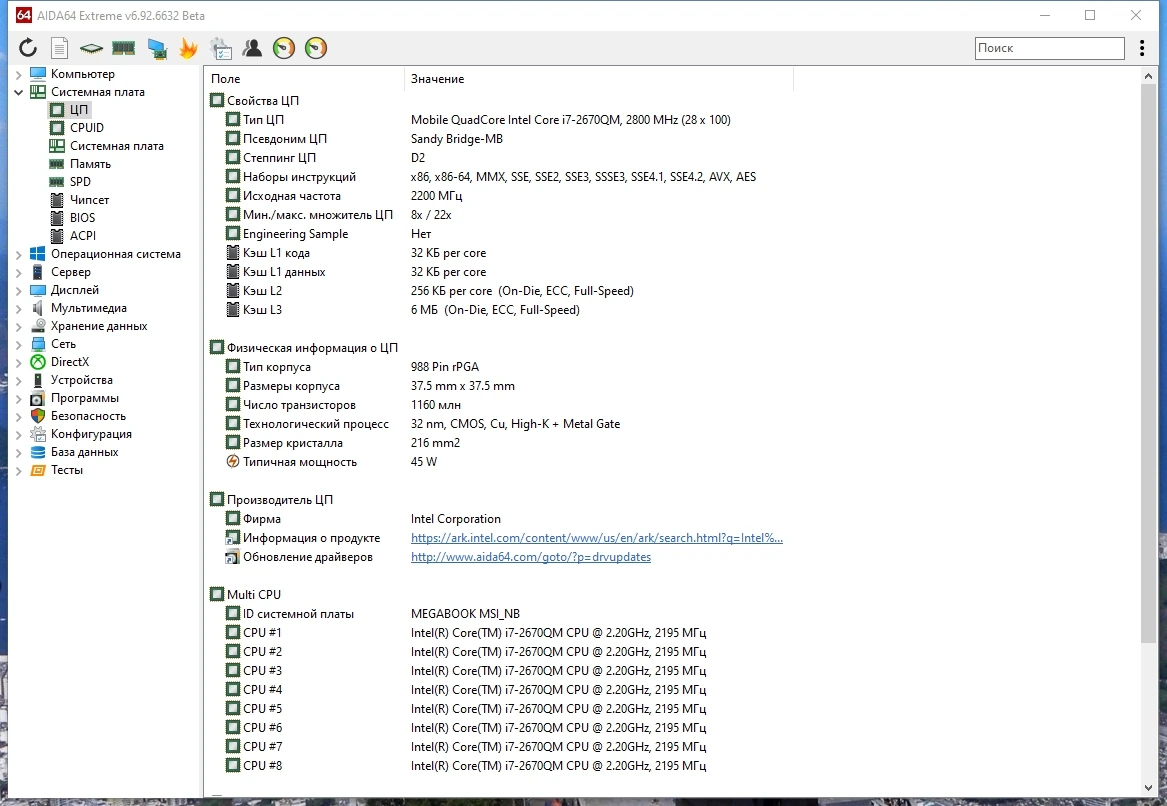Click the Устройства USB icon

coord(38,380)
